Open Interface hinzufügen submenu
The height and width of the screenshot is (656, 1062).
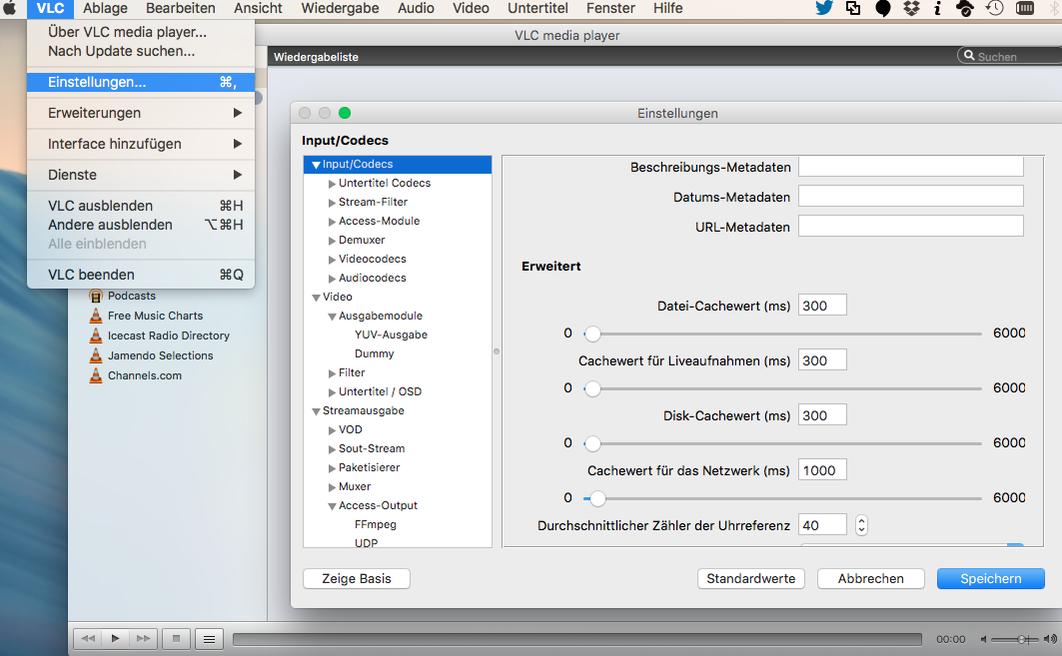click(x=141, y=144)
